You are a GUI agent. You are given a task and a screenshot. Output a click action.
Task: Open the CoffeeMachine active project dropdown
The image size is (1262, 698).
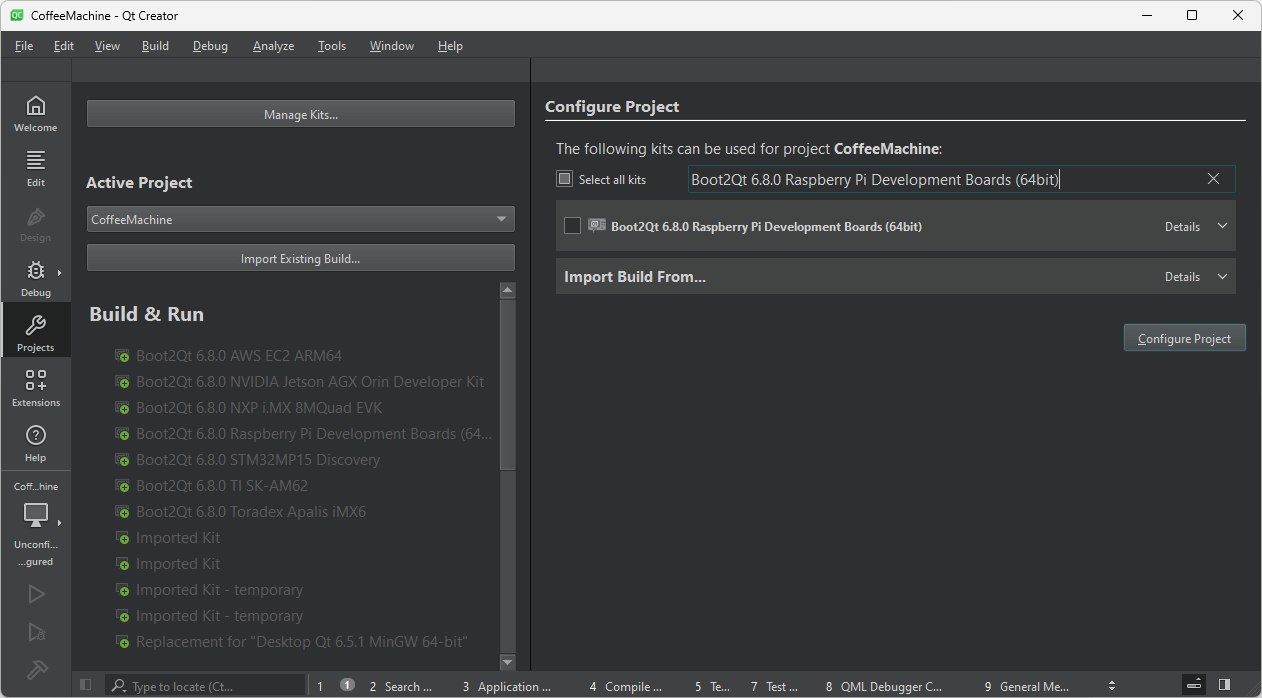pos(300,219)
